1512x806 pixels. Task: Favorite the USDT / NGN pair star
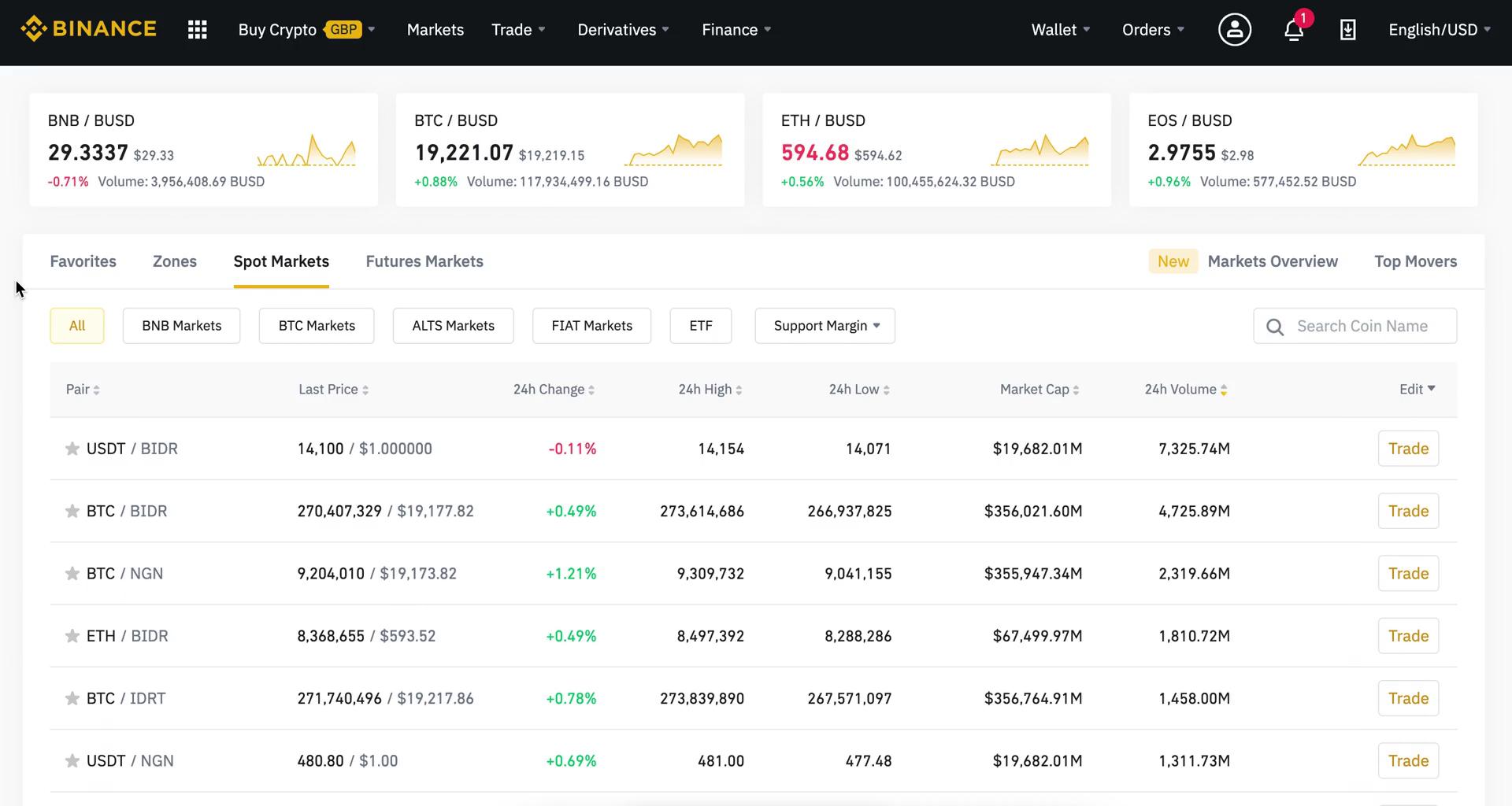72,760
